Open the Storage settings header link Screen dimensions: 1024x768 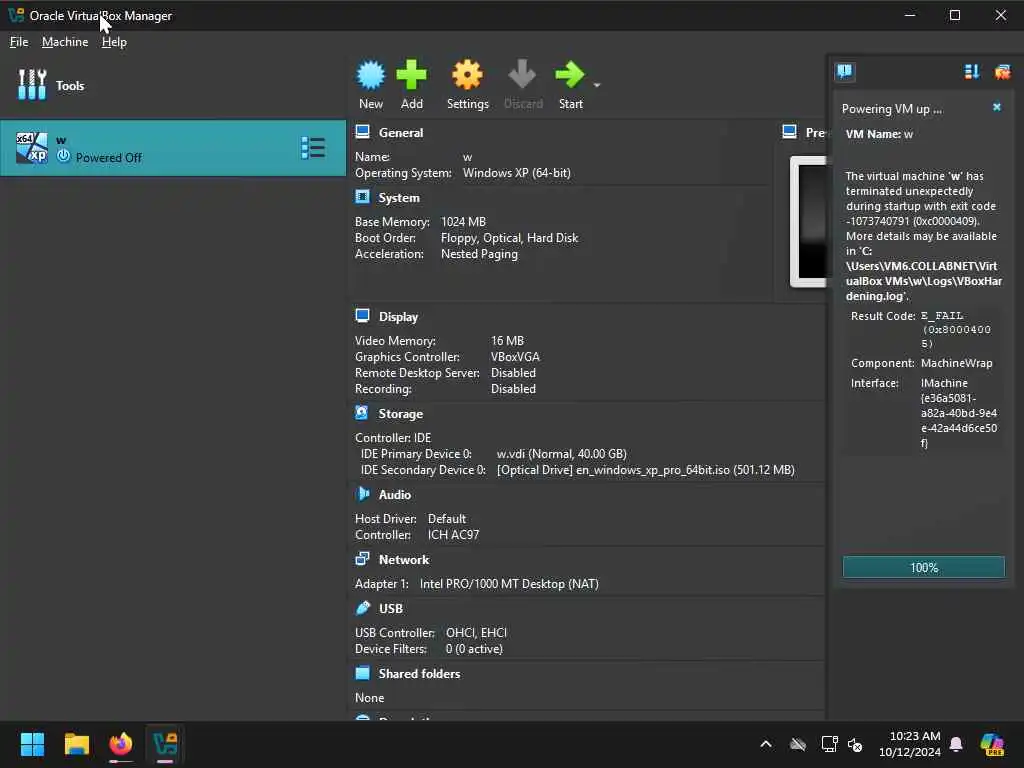click(x=400, y=414)
